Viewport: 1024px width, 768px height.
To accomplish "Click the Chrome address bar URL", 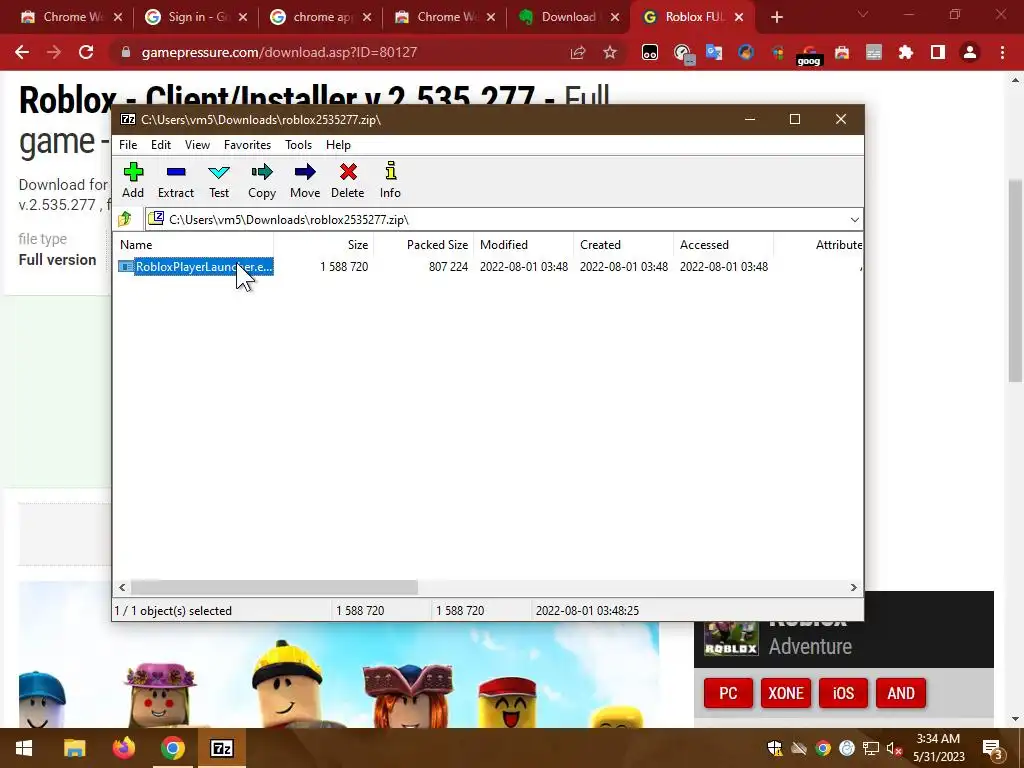I will 279,52.
